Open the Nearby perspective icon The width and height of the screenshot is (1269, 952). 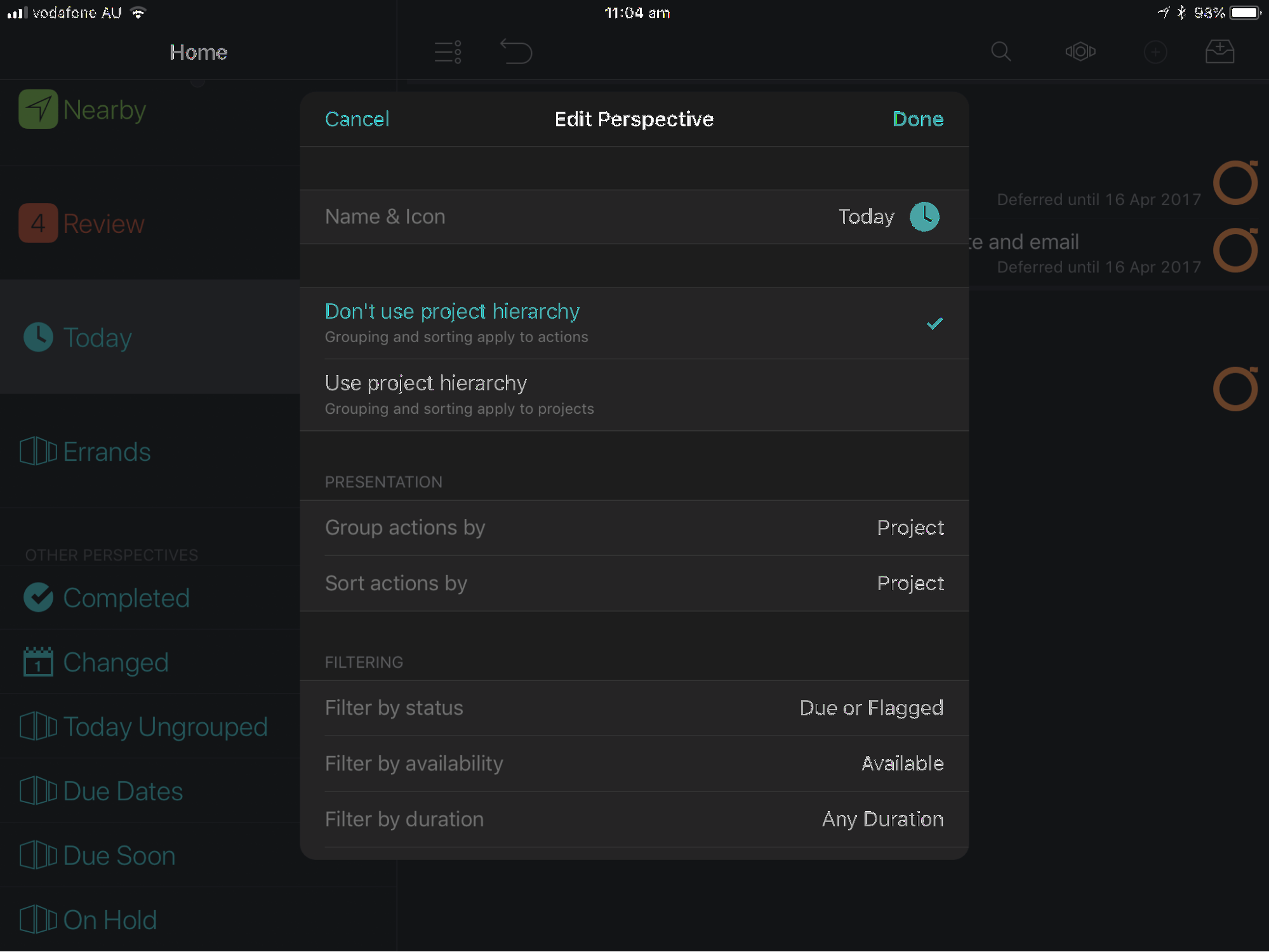coord(38,109)
